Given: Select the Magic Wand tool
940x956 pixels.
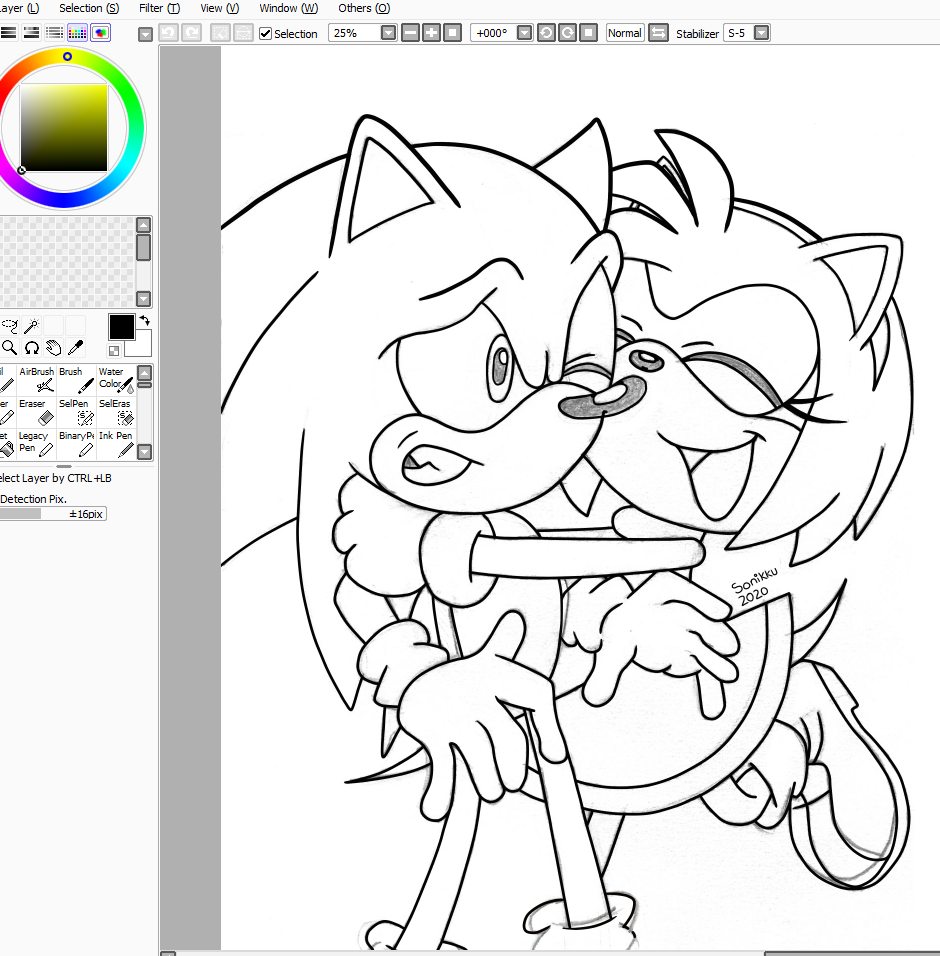Looking at the screenshot, I should point(32,326).
